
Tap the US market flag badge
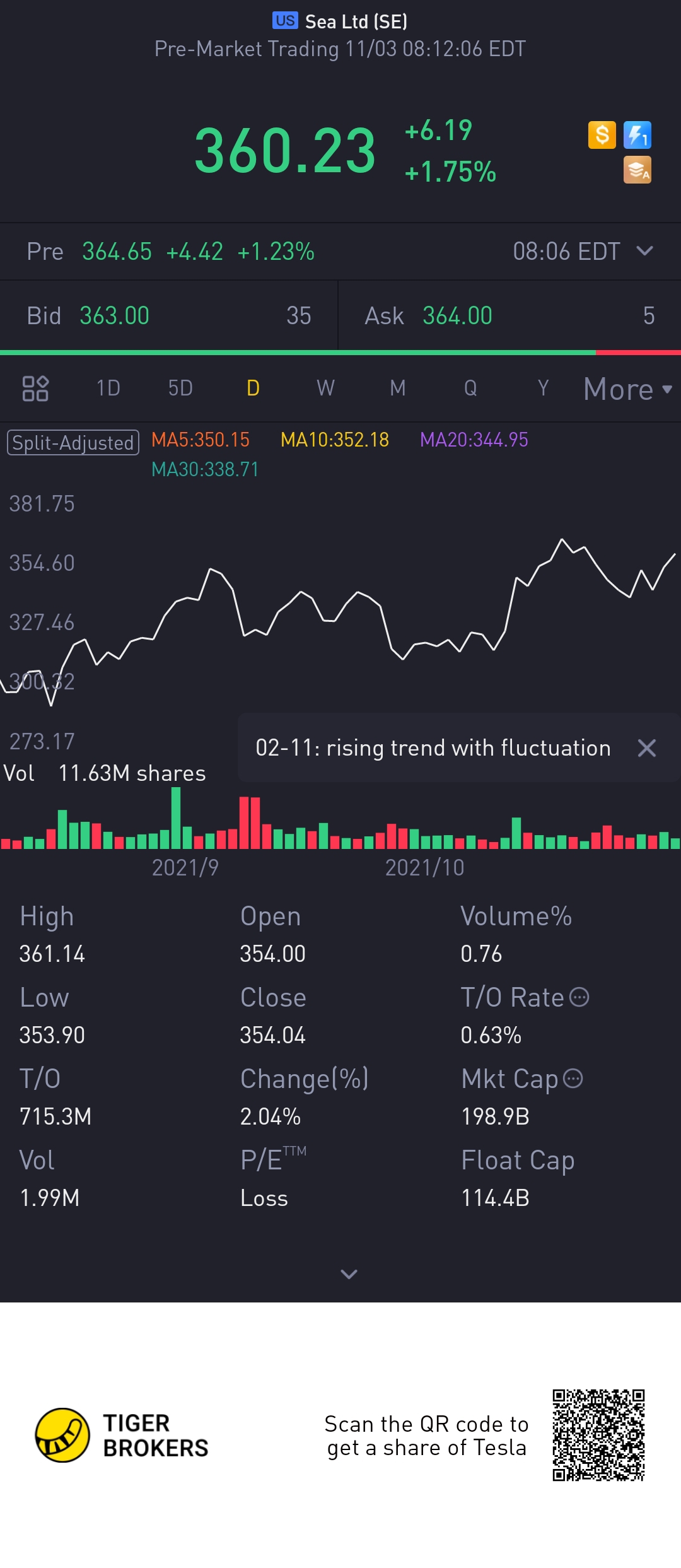tap(285, 21)
